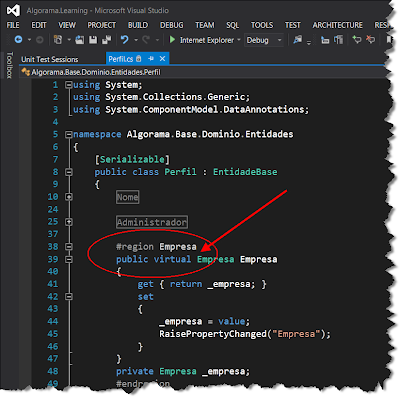This screenshot has height=397, width=400.
Task: Collapse the set accessor at line 42
Action: pyautogui.click(x=69, y=297)
